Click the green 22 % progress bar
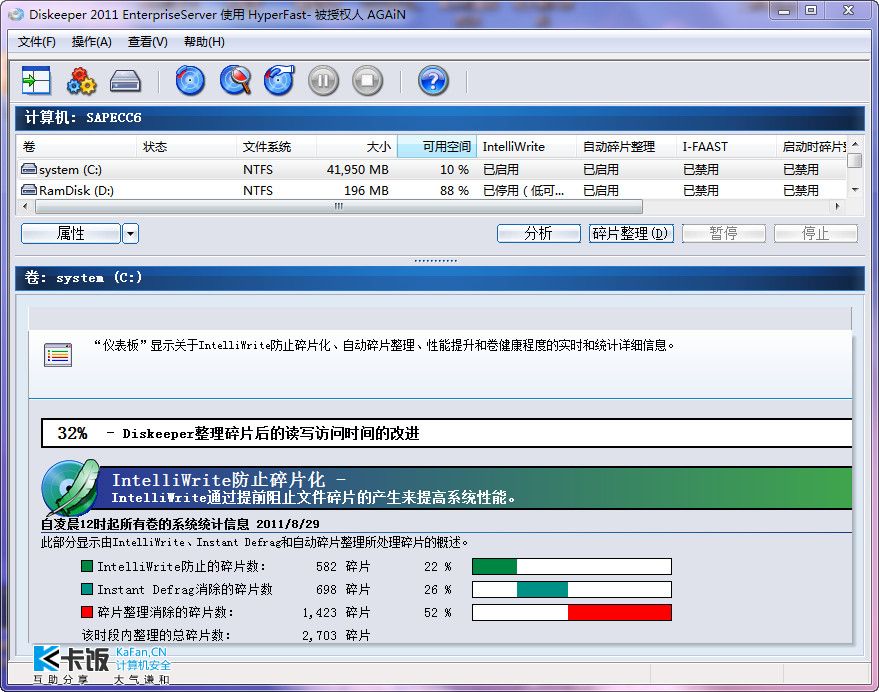Viewport: 879px width, 692px height. tap(572, 566)
